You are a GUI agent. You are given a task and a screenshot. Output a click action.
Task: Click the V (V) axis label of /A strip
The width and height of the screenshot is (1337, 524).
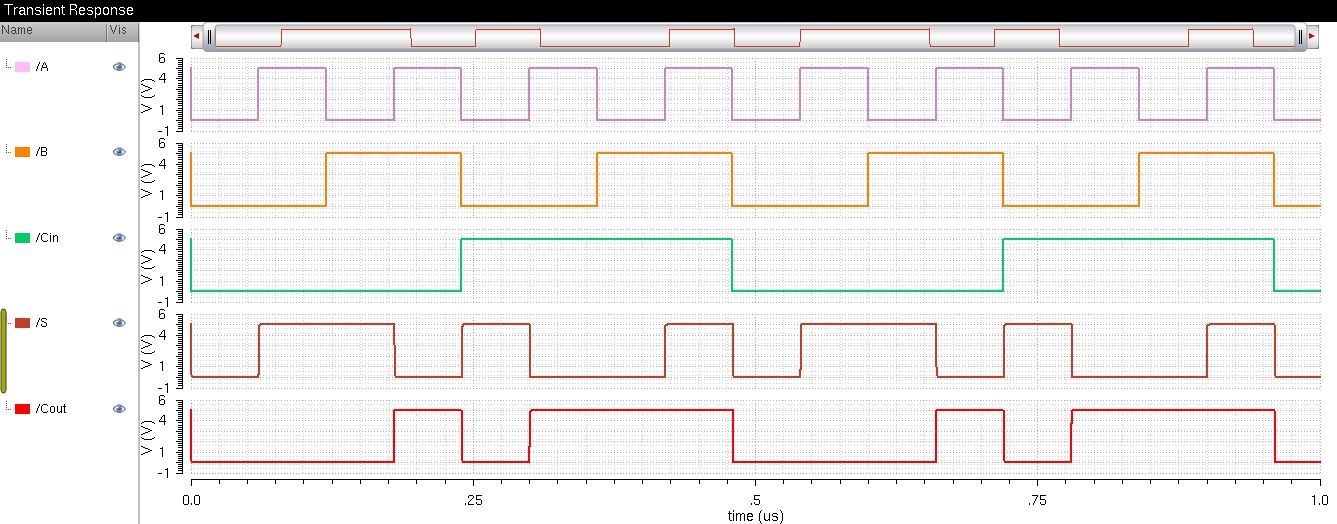pyautogui.click(x=148, y=95)
